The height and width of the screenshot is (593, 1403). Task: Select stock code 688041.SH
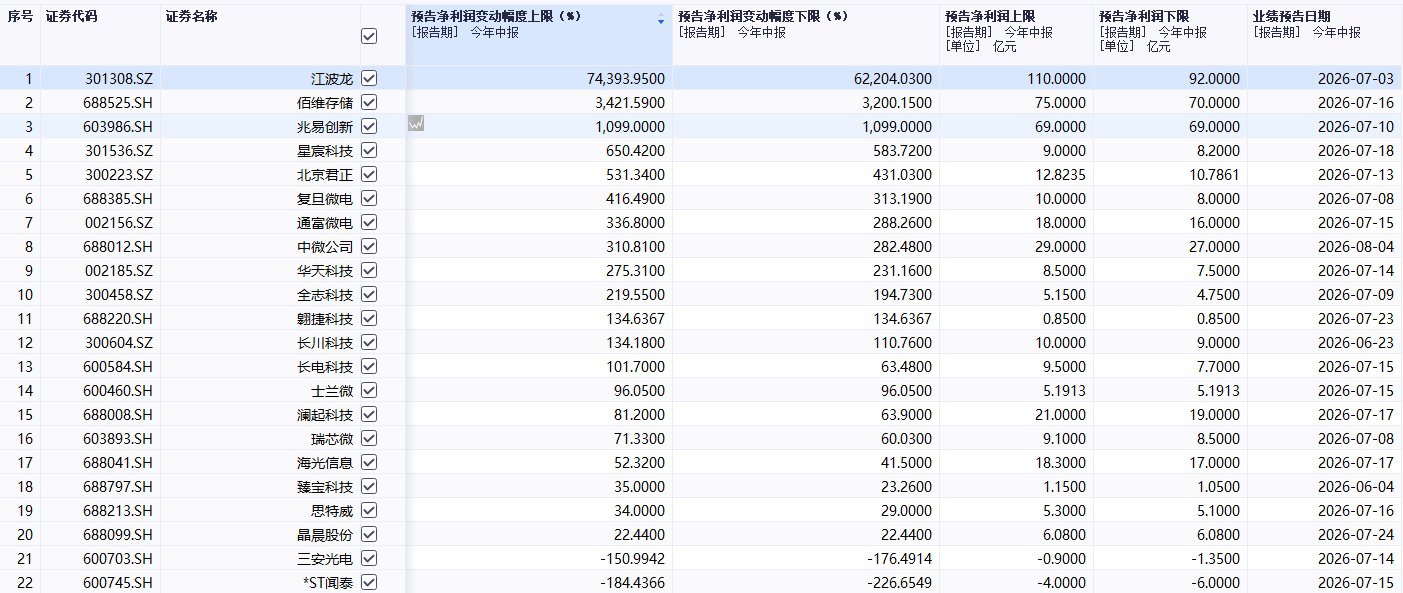(118, 462)
